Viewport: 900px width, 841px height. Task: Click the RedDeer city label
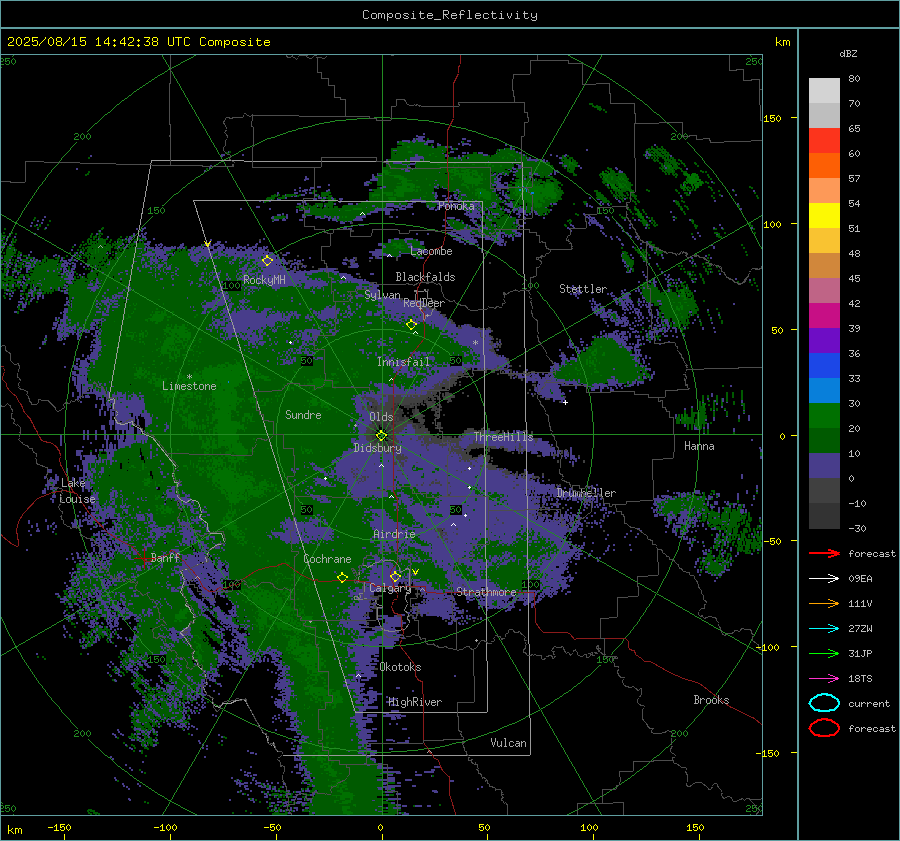[x=424, y=303]
